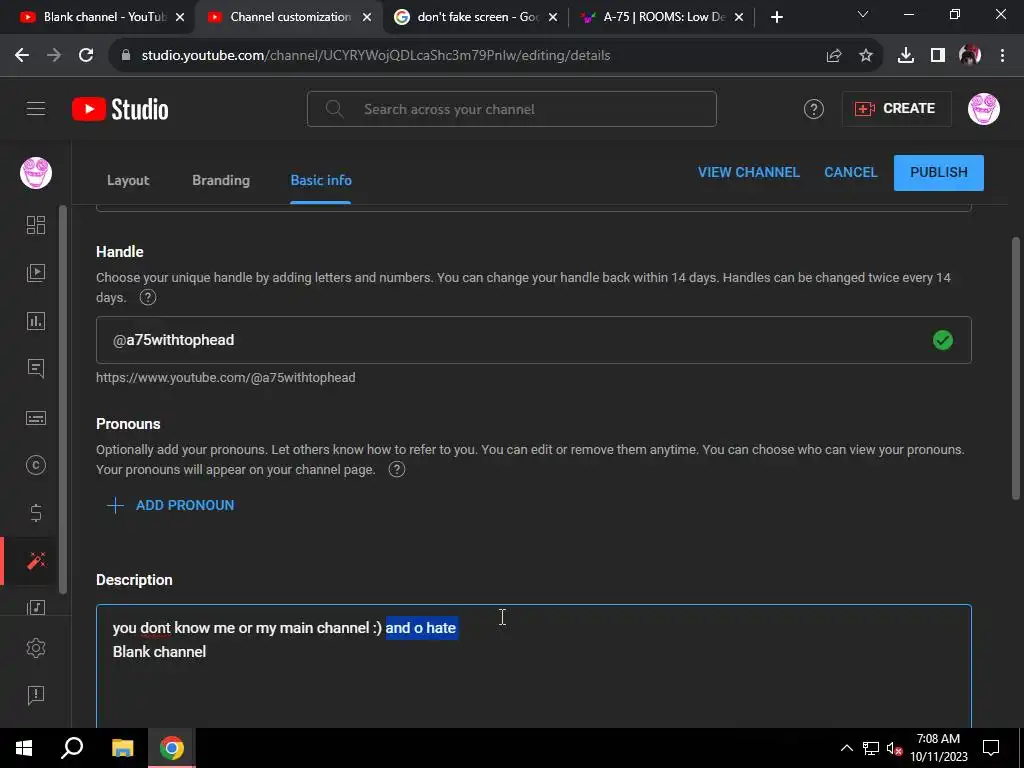This screenshot has height=768, width=1024.
Task: Open Chrome profile avatar
Action: coord(970,56)
